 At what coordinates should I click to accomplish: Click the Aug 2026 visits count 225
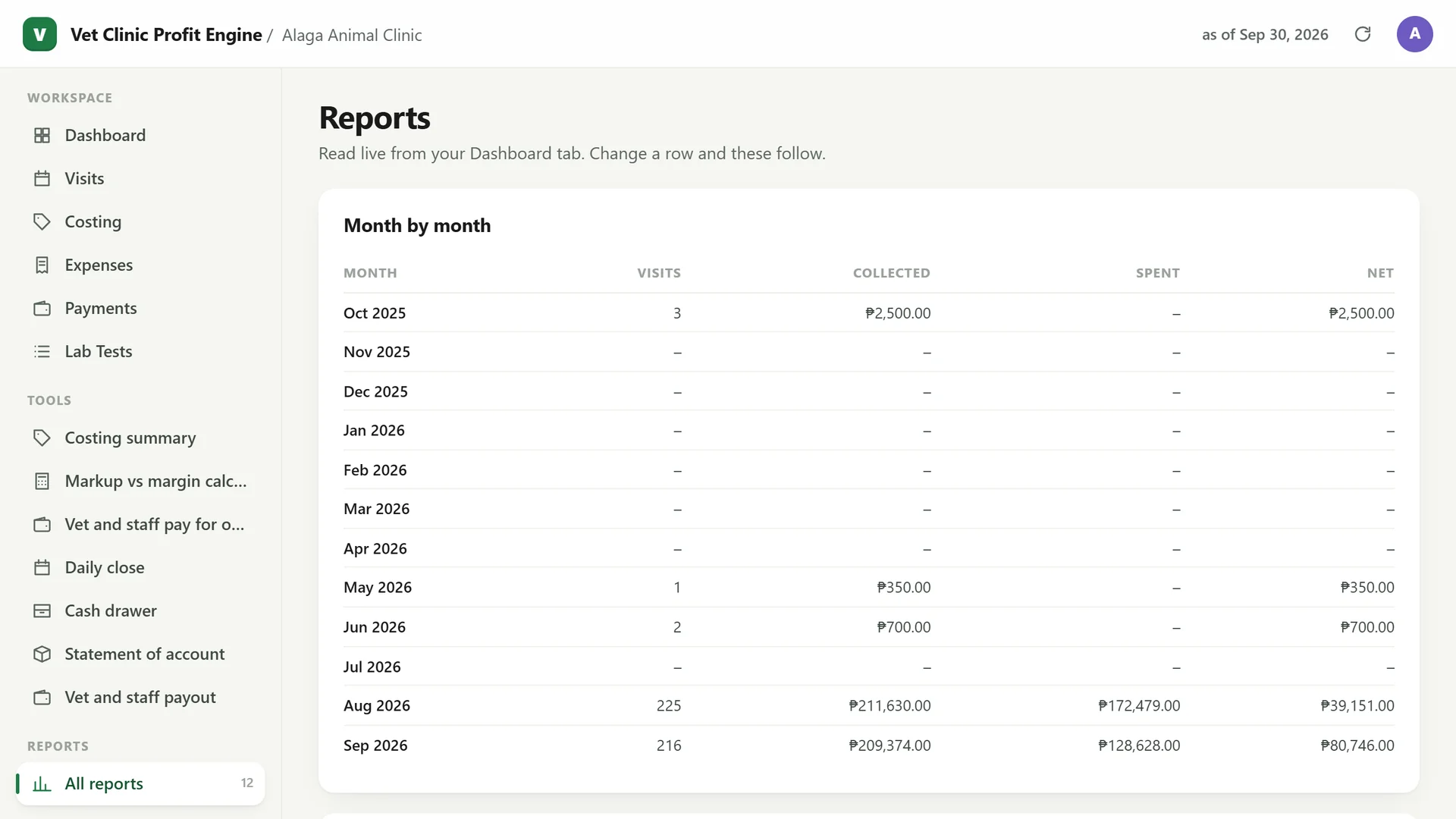669,706
